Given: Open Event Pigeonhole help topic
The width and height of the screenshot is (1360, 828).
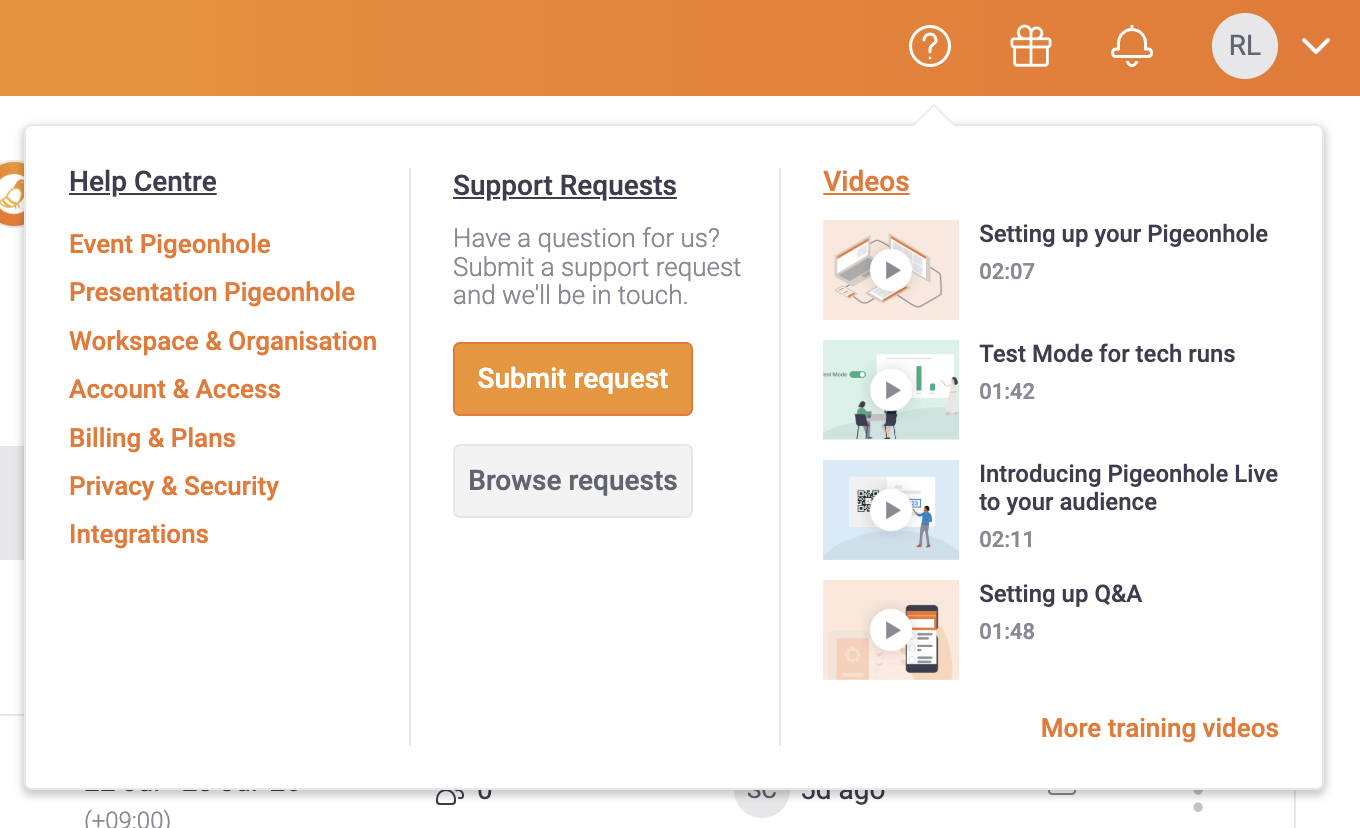Looking at the screenshot, I should (170, 244).
